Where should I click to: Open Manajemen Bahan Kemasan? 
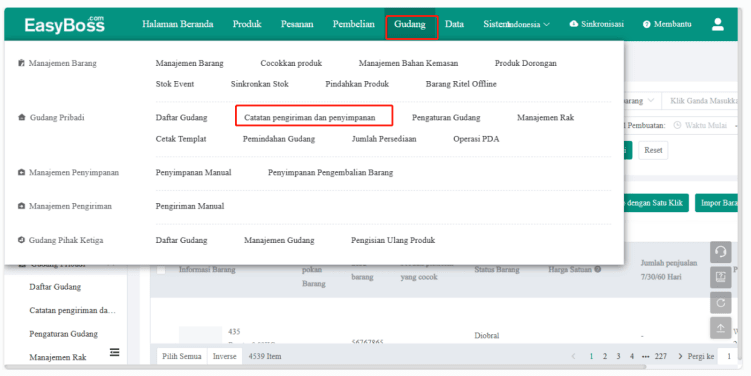409,63
